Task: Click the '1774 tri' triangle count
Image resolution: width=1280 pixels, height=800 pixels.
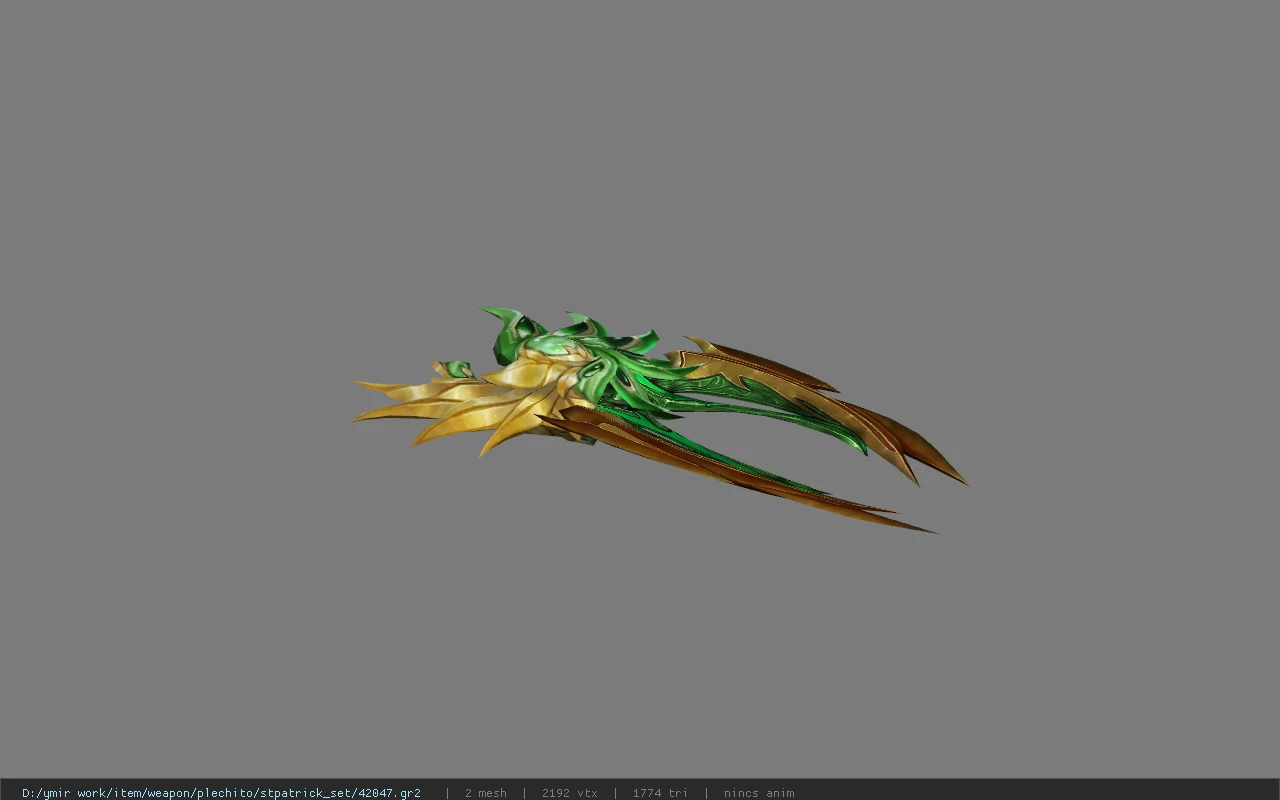Action: (x=659, y=793)
